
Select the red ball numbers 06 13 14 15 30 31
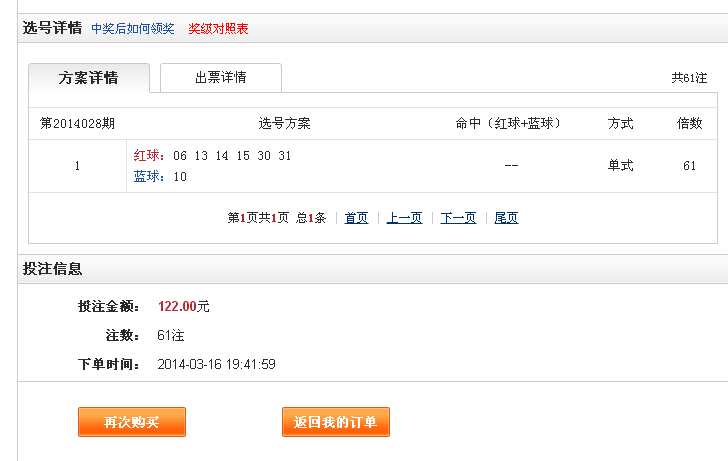tap(232, 156)
